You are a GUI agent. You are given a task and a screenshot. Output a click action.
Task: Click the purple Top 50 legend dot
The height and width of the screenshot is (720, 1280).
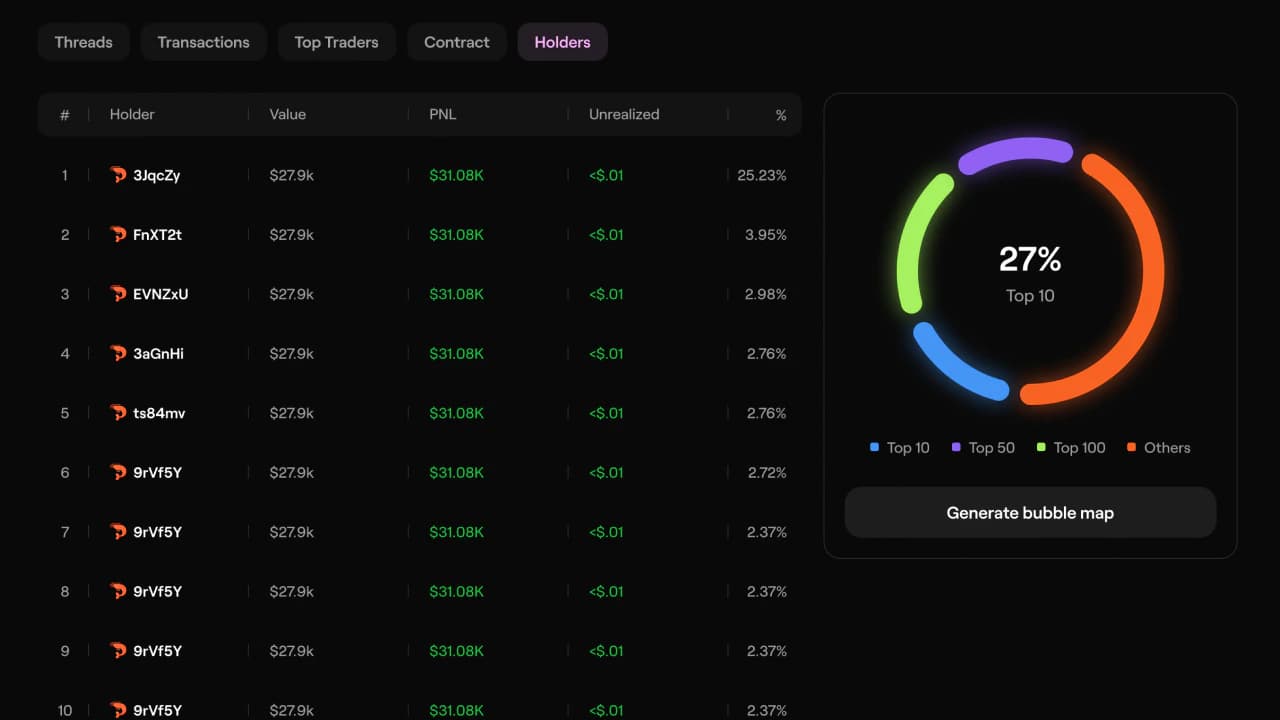pyautogui.click(x=956, y=448)
